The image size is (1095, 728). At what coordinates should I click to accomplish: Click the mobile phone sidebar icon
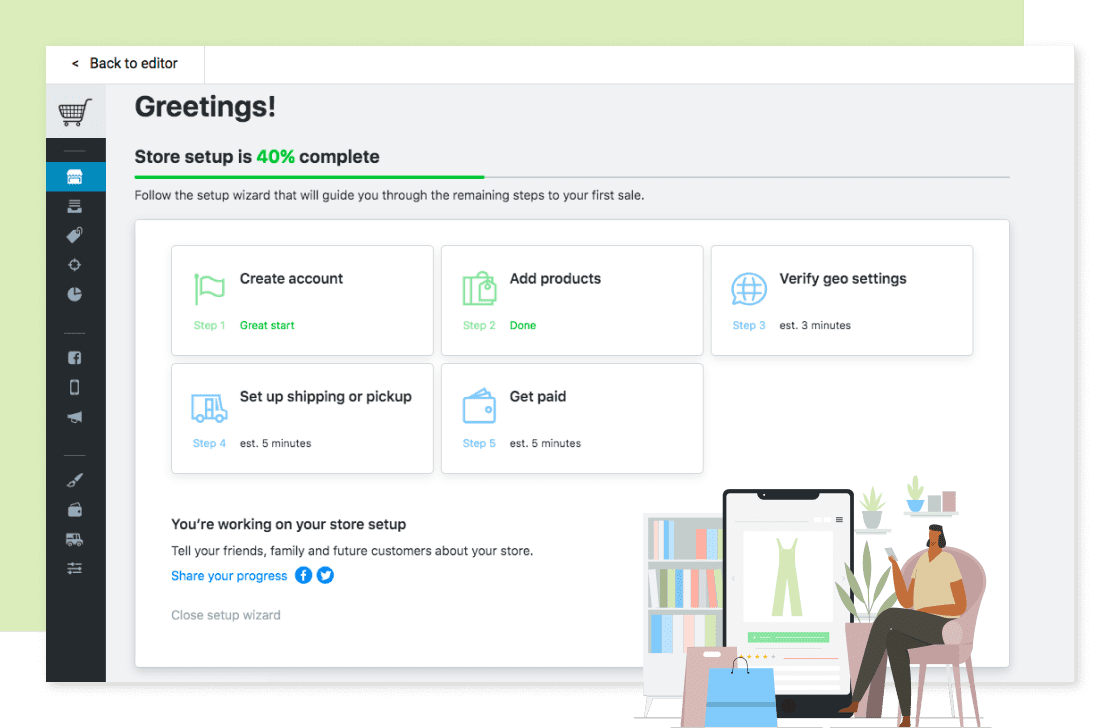[75, 388]
